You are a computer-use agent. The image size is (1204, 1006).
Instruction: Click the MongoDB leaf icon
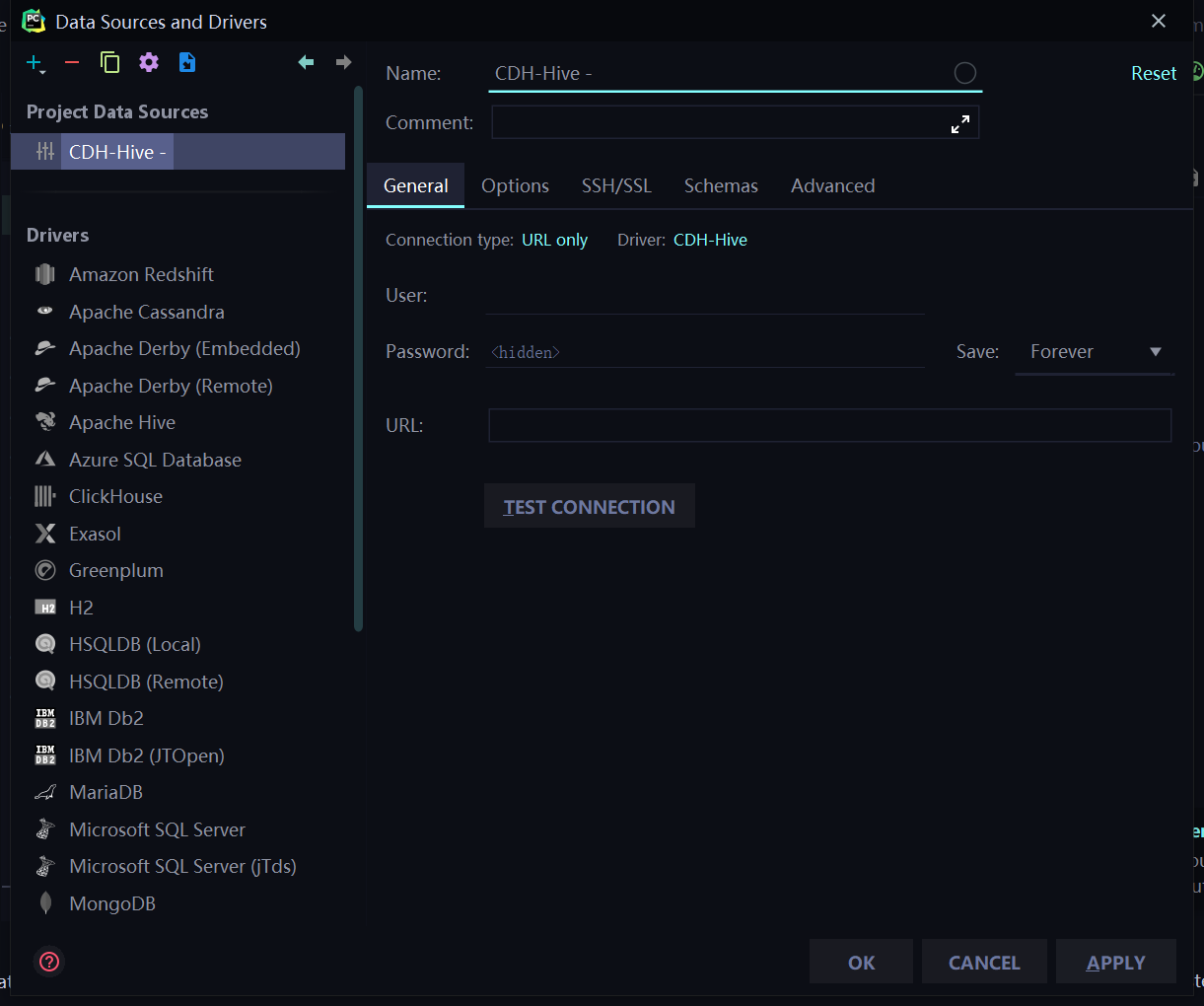click(45, 903)
